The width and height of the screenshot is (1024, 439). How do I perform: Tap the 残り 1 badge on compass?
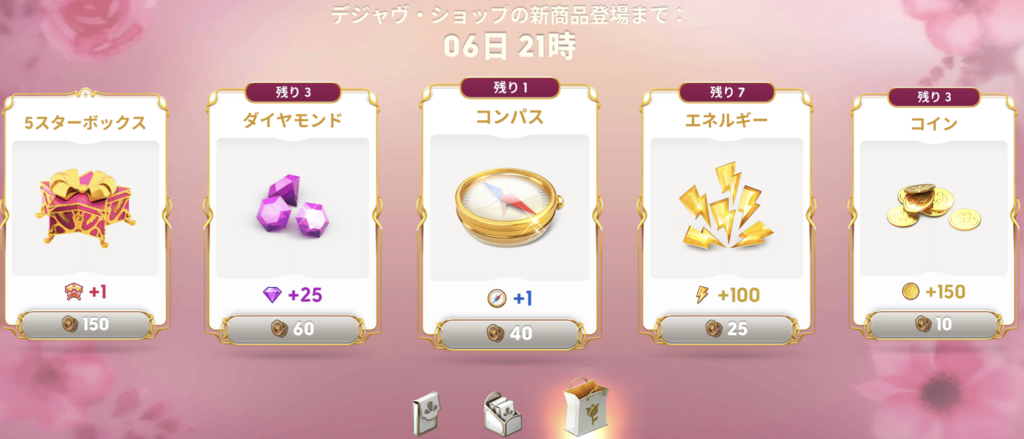coord(509,88)
